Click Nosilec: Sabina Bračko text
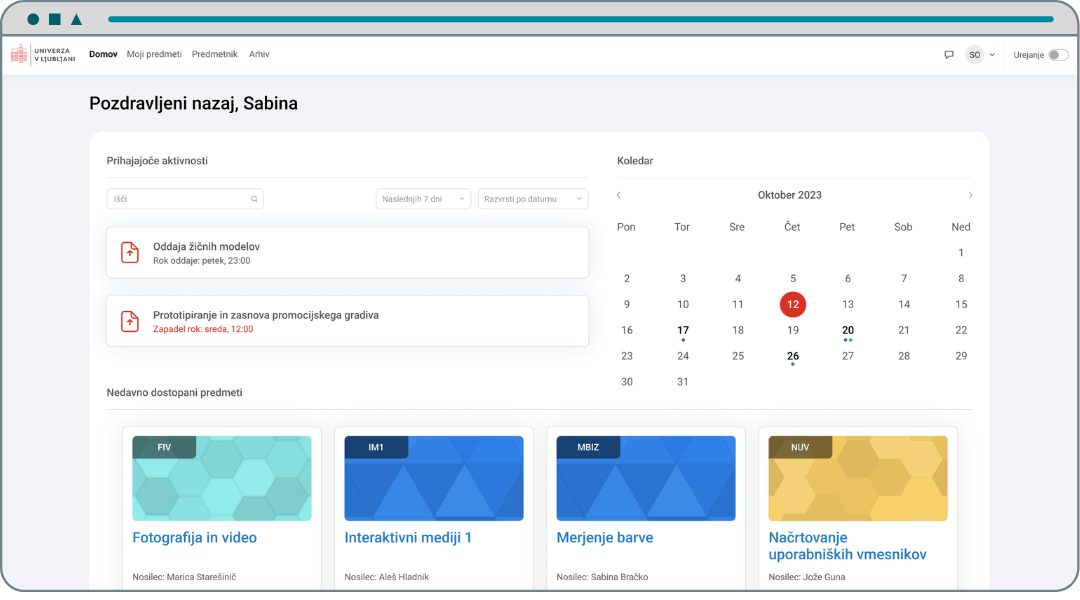This screenshot has width=1080, height=600. [x=602, y=577]
